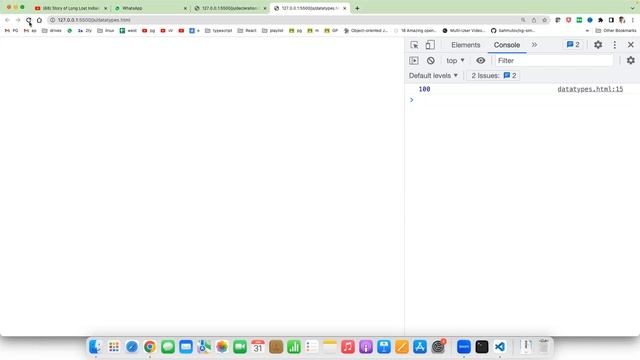Open the issues counter badge in DevTools header
This screenshot has height=360, width=640.
pyautogui.click(x=573, y=44)
